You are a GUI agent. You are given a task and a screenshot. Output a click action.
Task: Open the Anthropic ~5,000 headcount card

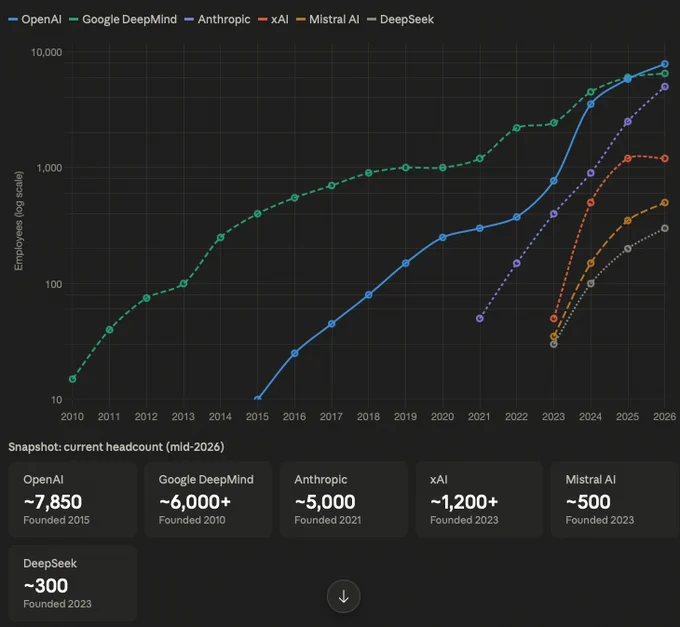coord(344,500)
